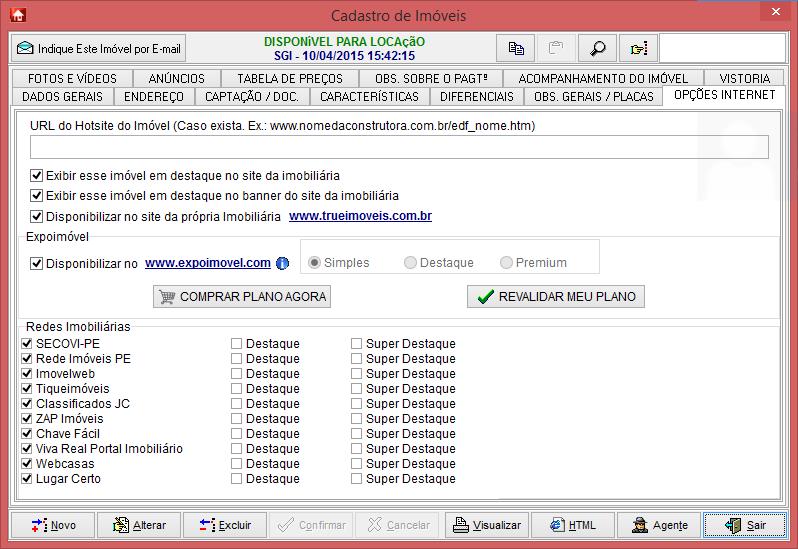Viewport: 798px width, 549px height.
Task: Open the HTML export button
Action: click(573, 525)
